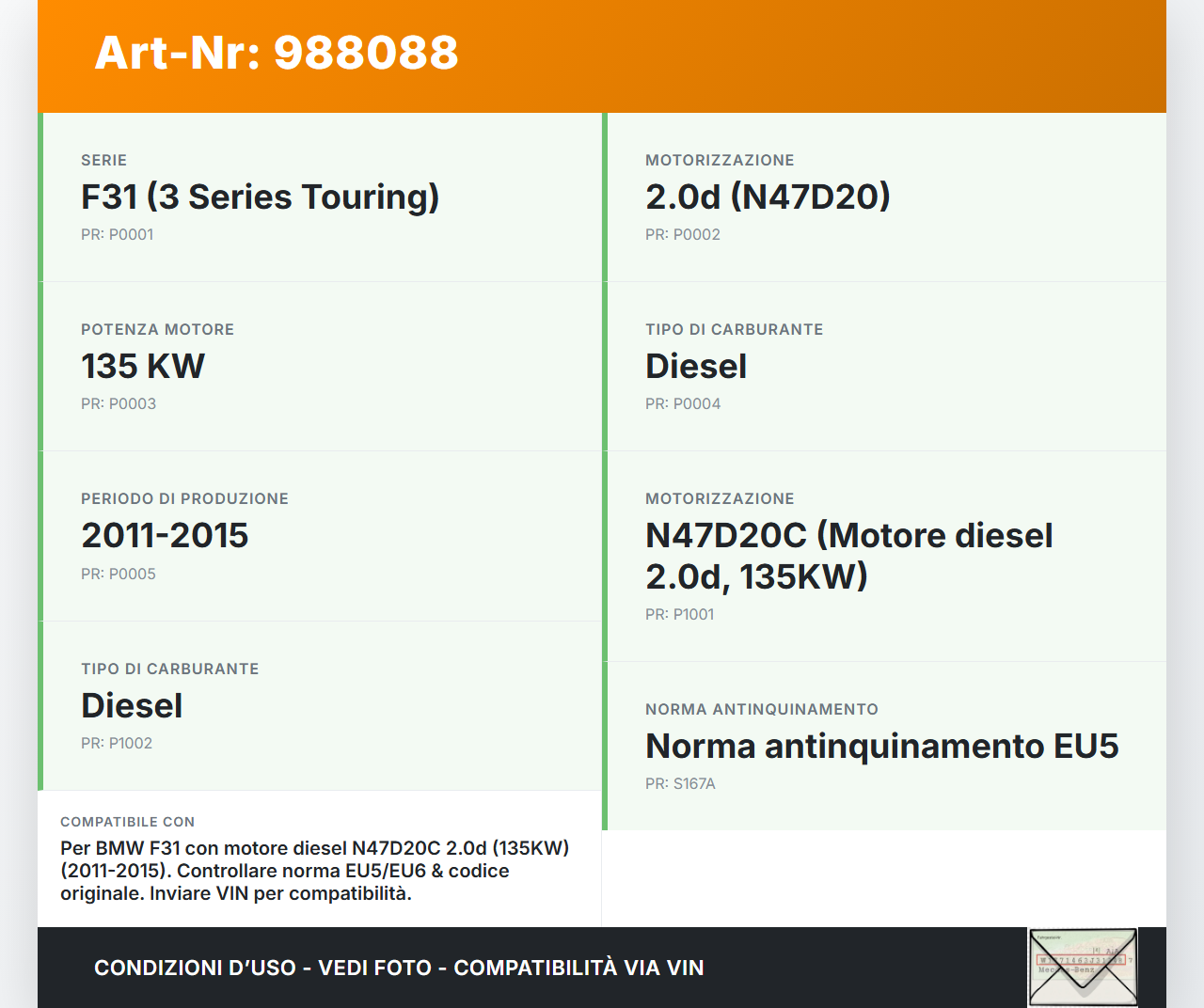Screen dimensions: 1204x1008
Task: Click the PR: P0001 code
Action: click(117, 235)
